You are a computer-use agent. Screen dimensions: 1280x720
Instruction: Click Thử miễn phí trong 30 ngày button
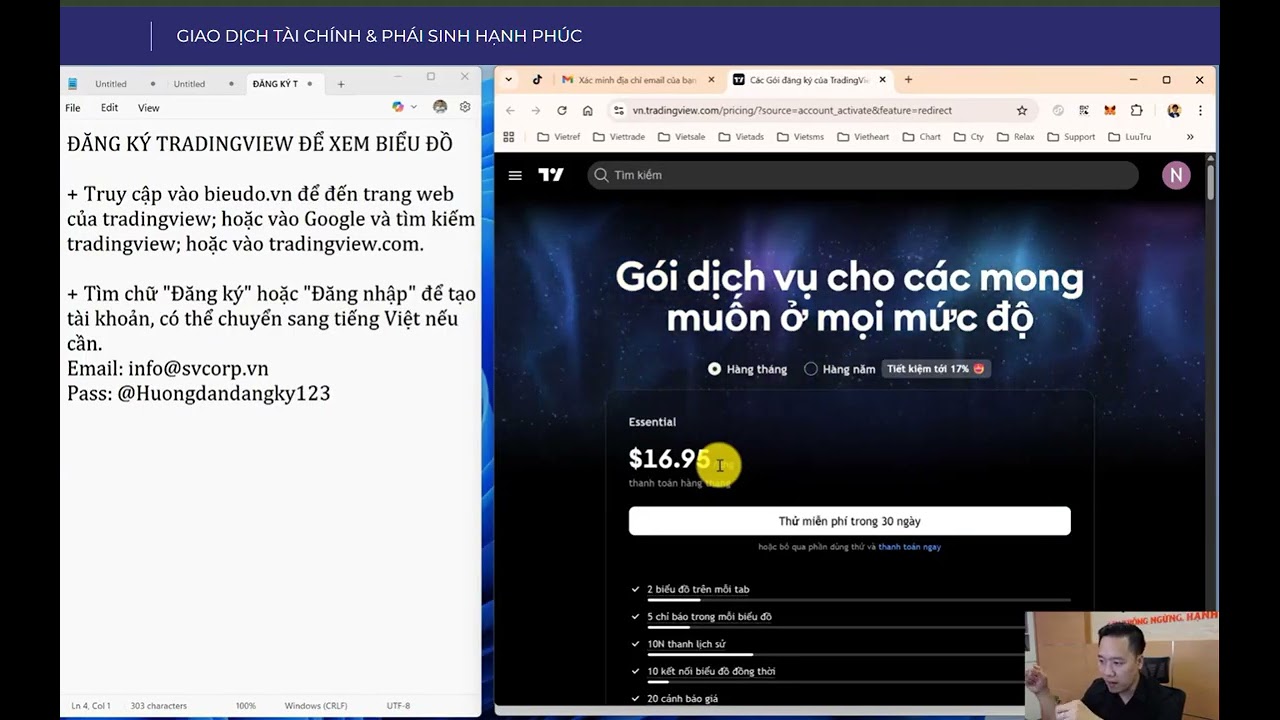point(849,521)
